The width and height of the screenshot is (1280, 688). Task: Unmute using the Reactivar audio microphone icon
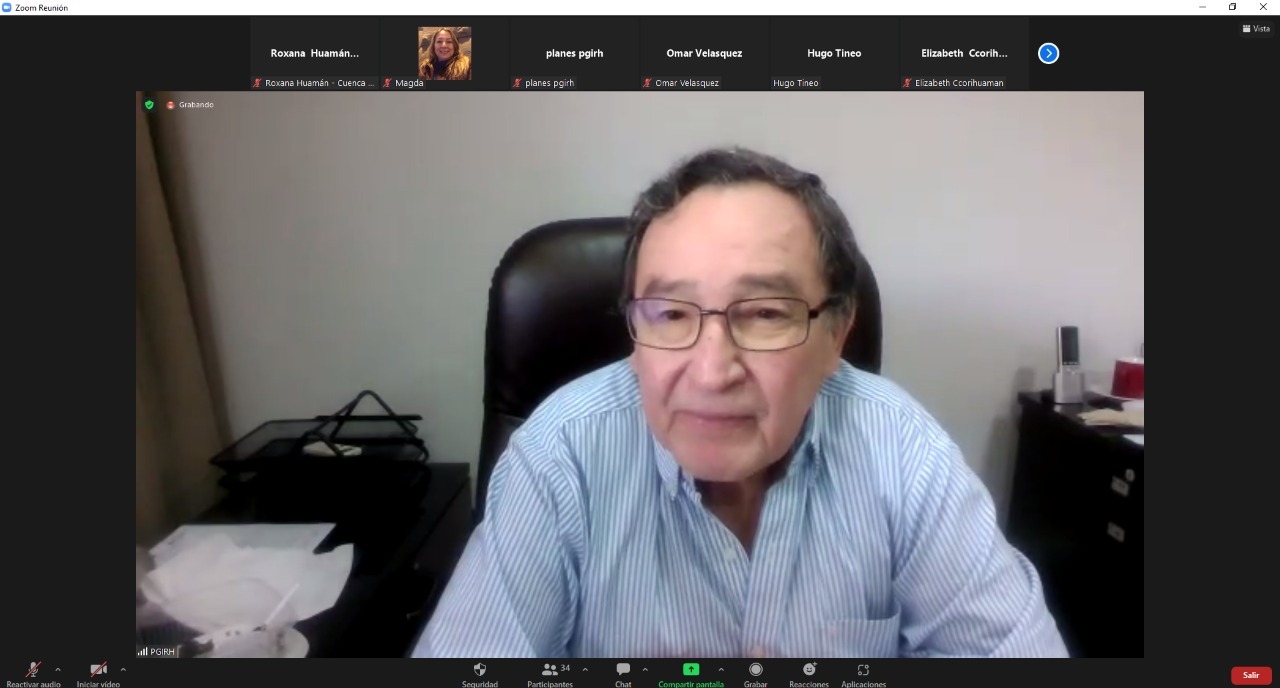(33, 670)
